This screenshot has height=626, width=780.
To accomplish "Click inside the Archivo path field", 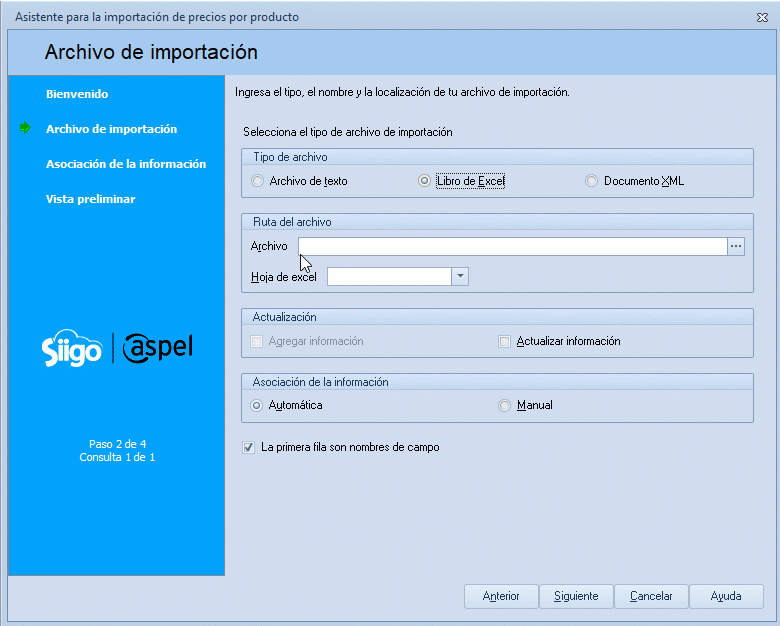I will tap(512, 246).
